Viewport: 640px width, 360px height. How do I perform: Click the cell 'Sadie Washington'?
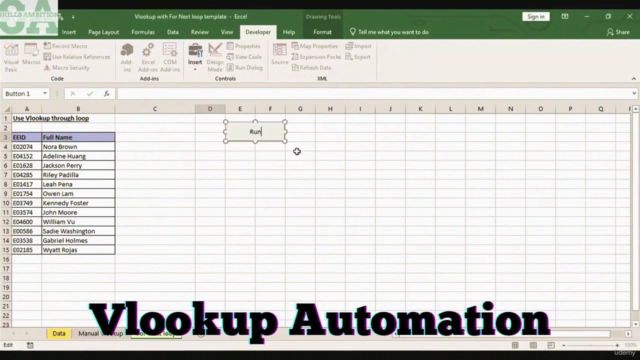tap(78, 231)
